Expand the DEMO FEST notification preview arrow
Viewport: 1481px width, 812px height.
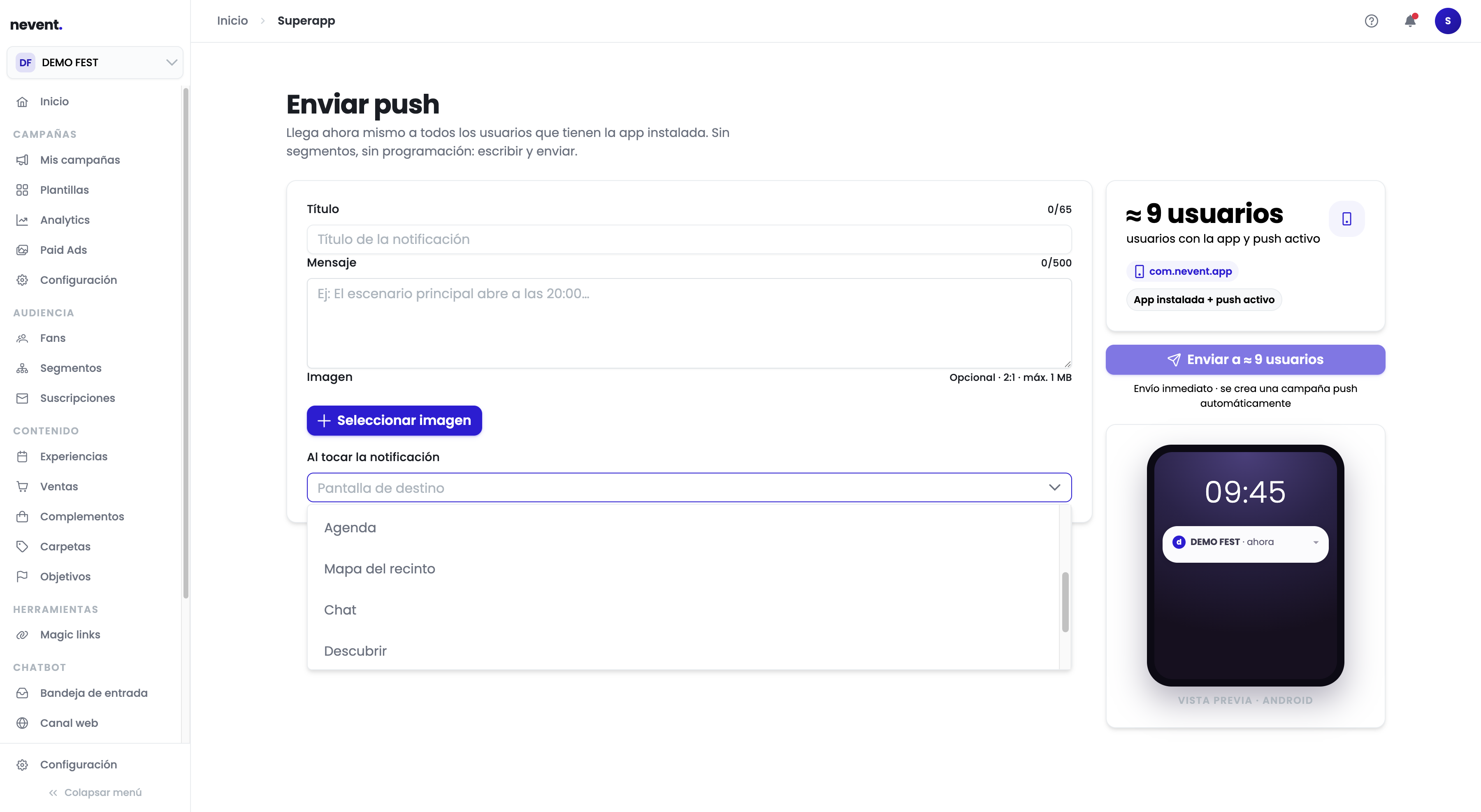pyautogui.click(x=1316, y=543)
